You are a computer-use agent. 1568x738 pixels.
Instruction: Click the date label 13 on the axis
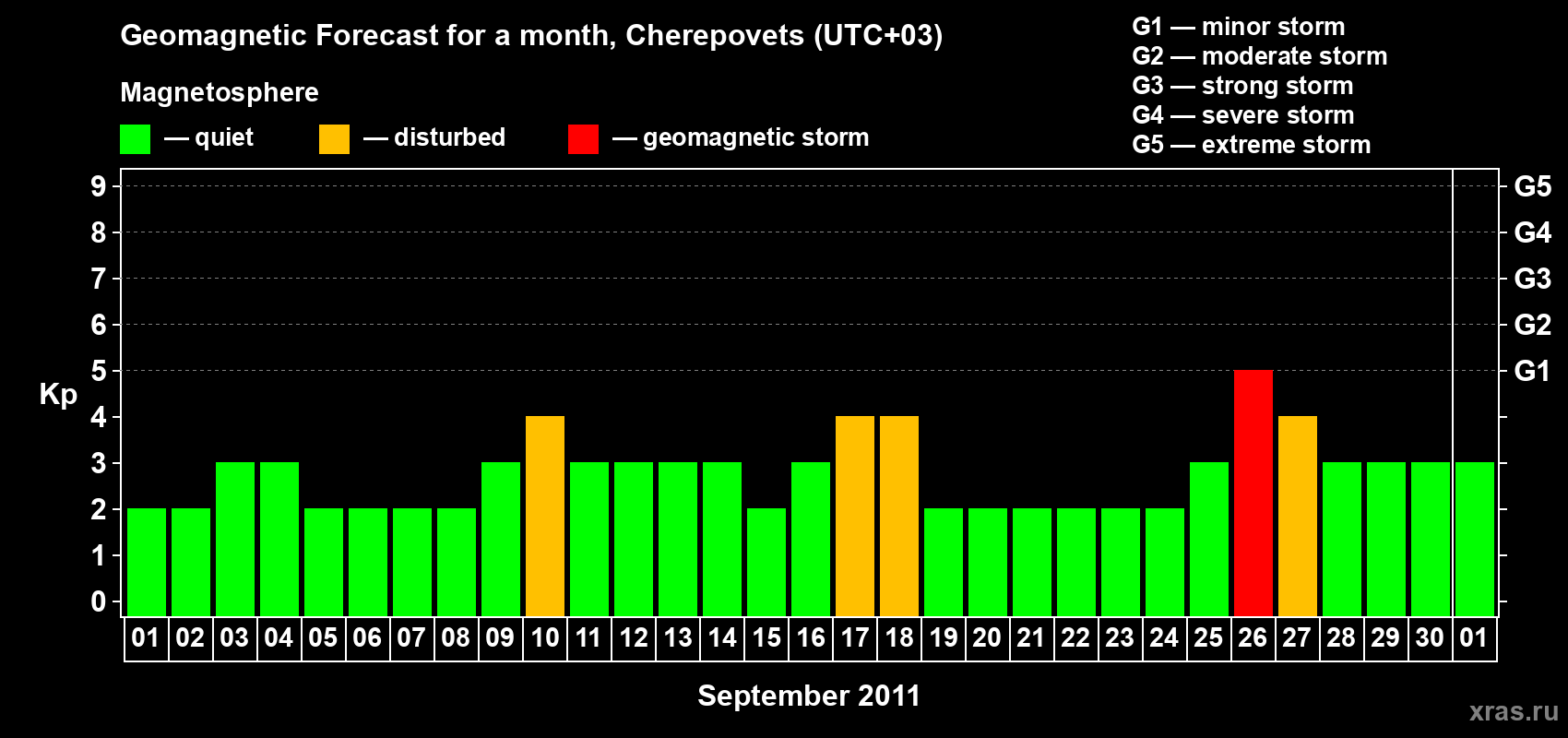tap(677, 638)
